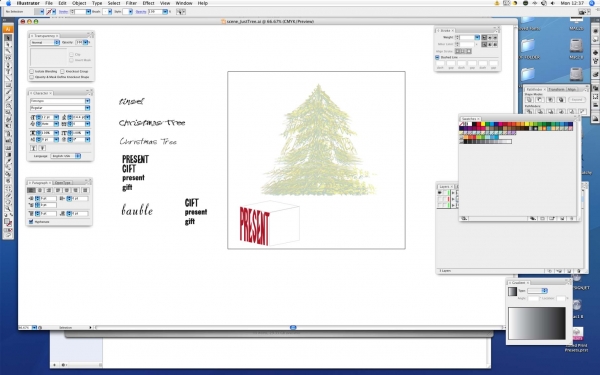Show the second layer via visibility box
Screen dimensions: 600x375
click(x=440, y=199)
